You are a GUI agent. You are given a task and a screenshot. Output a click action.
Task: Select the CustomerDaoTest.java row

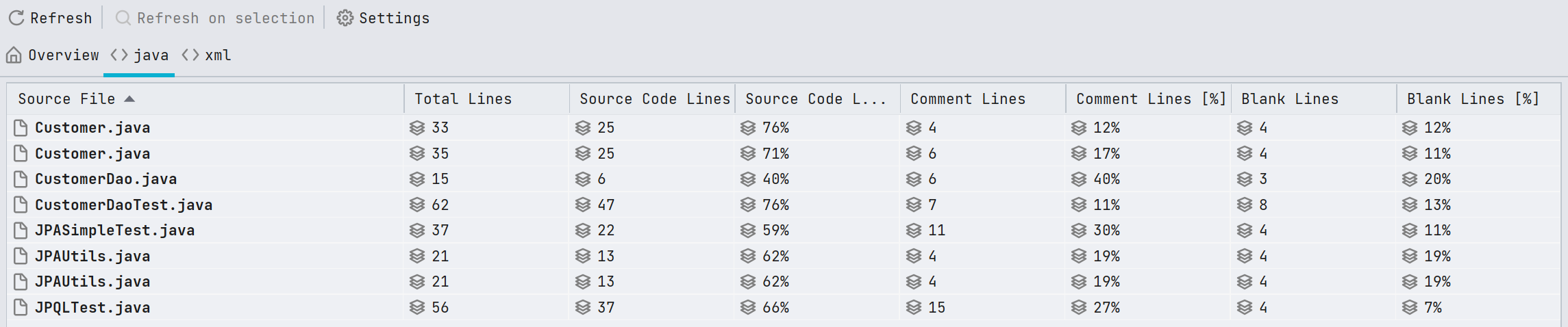click(x=123, y=205)
